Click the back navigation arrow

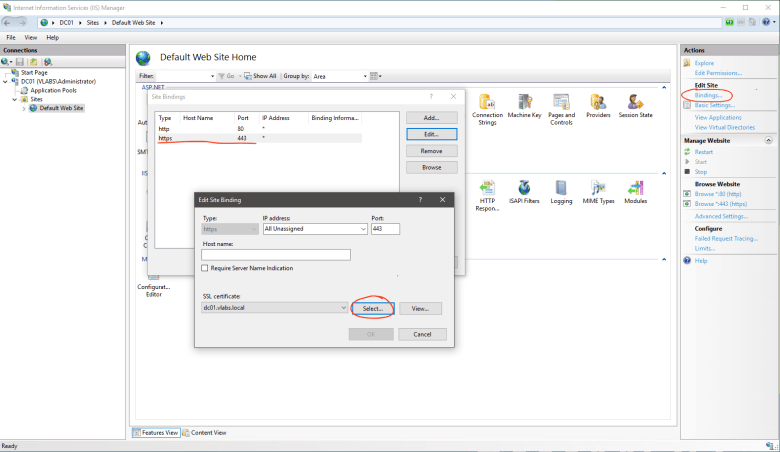(x=7, y=22)
